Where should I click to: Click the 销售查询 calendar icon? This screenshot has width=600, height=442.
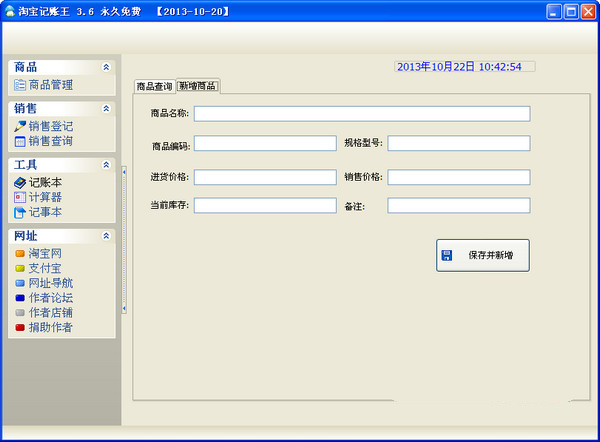[20, 141]
